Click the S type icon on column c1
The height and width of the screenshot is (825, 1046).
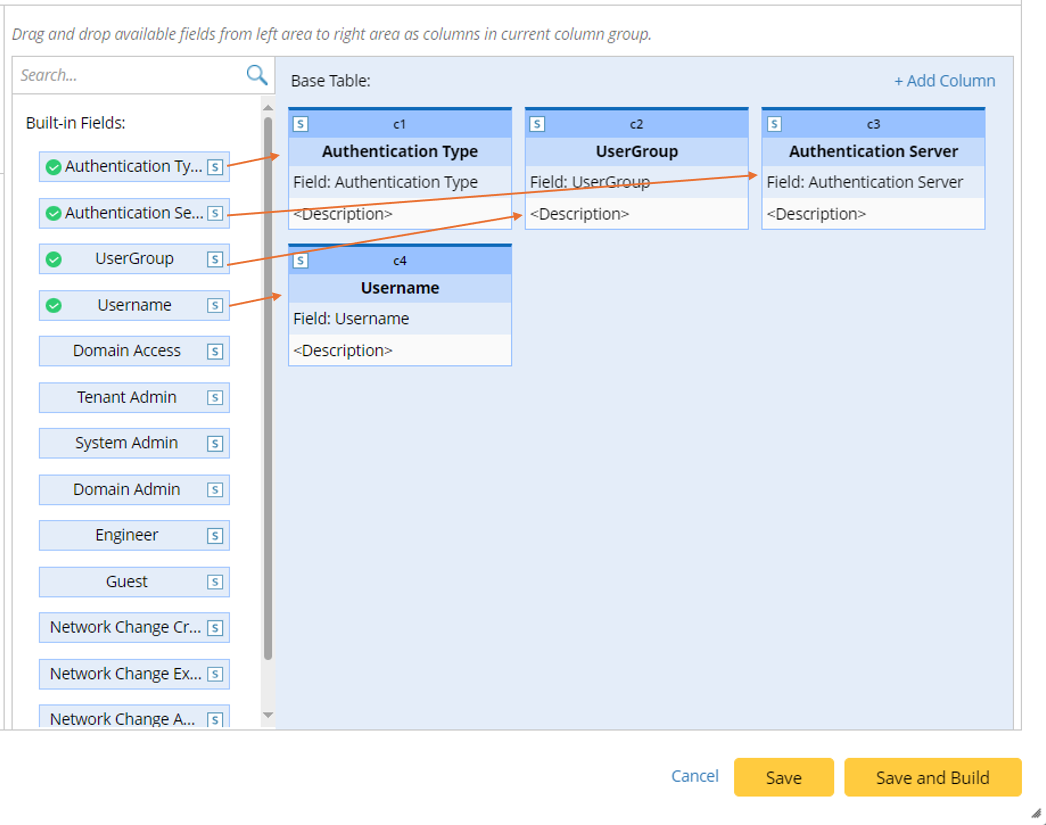[x=300, y=124]
